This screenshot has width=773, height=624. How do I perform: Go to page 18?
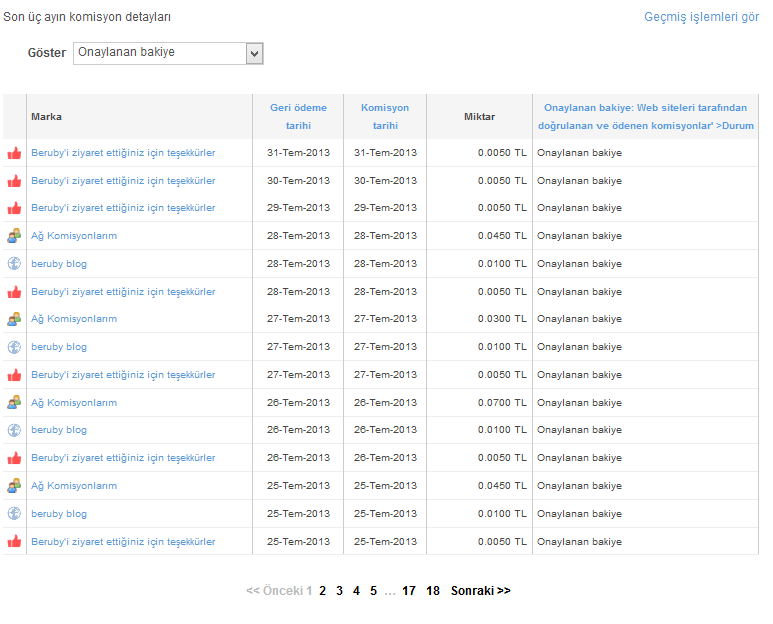433,590
